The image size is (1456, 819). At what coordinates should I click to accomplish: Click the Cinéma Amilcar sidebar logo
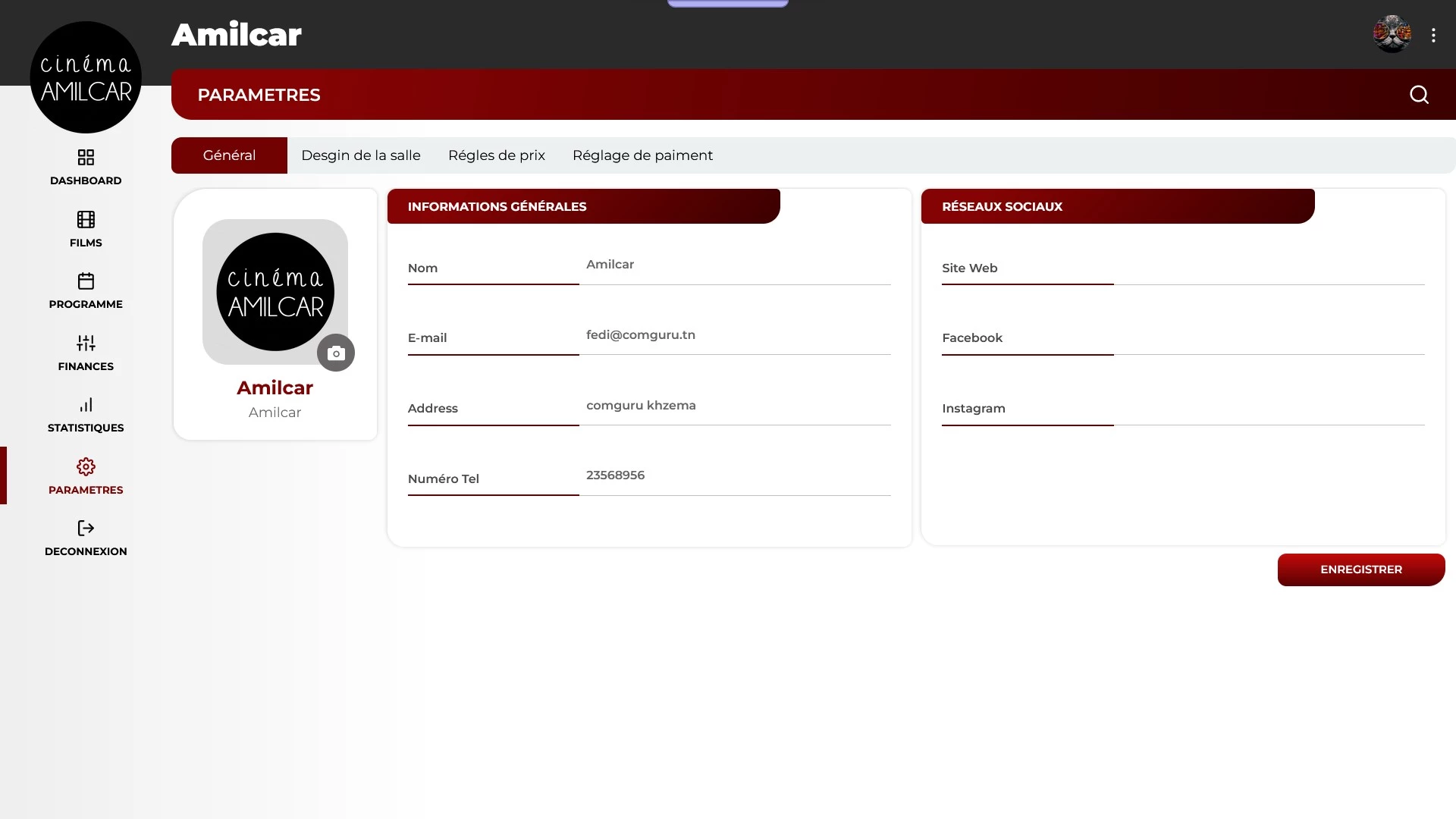(x=86, y=77)
